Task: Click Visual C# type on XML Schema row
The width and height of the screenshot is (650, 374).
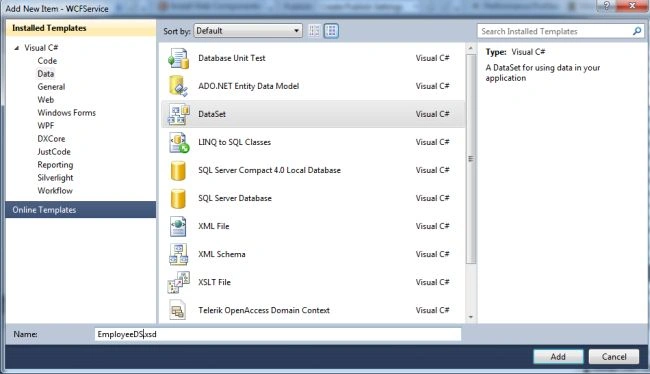Action: [432, 254]
